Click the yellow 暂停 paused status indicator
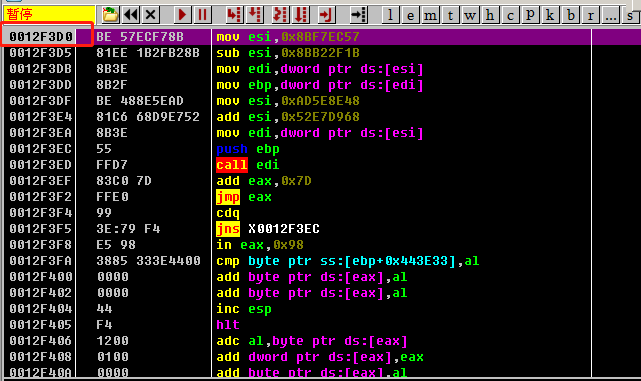641x381 pixels. click(49, 14)
